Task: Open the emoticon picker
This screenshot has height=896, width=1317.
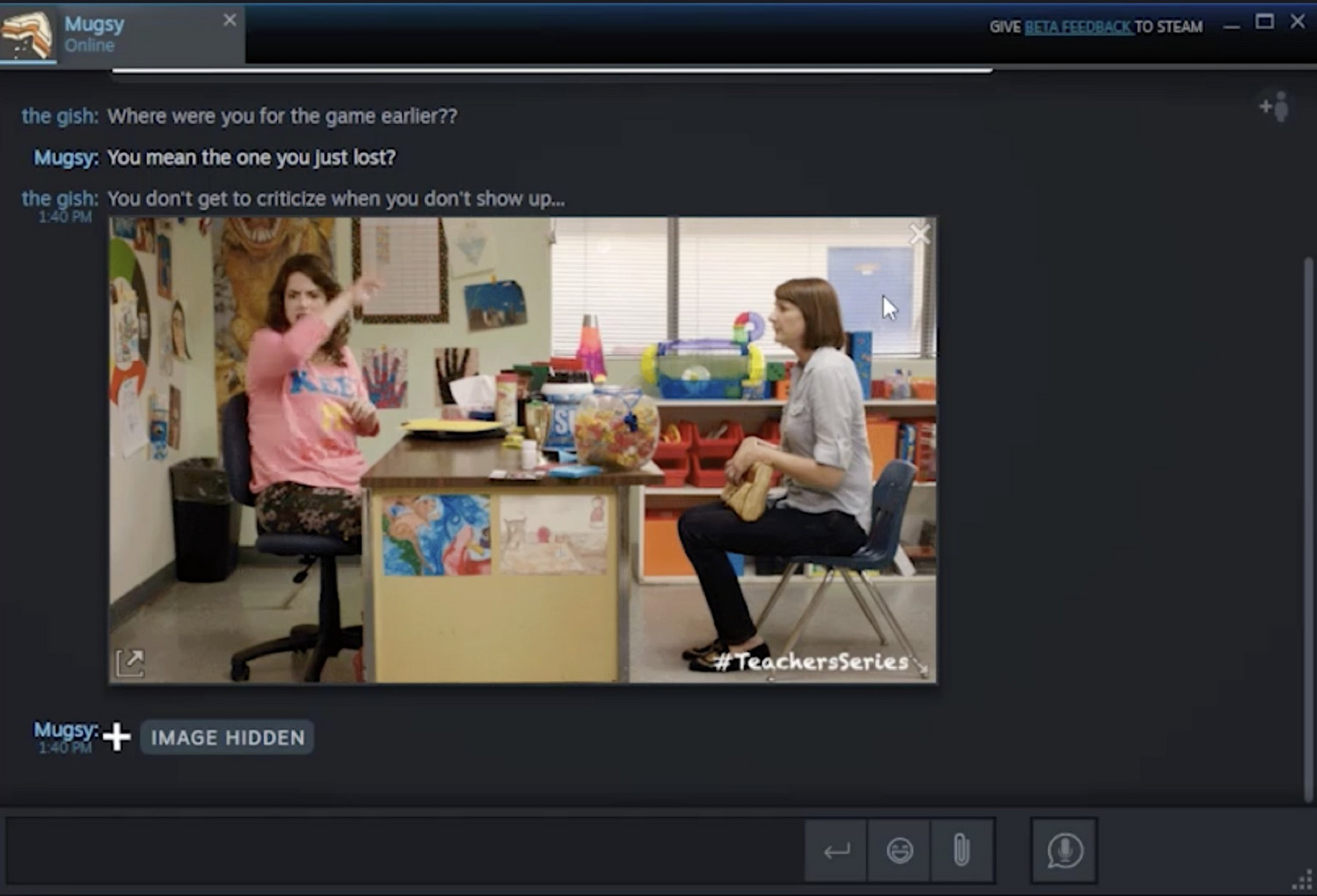Action: pyautogui.click(x=899, y=850)
